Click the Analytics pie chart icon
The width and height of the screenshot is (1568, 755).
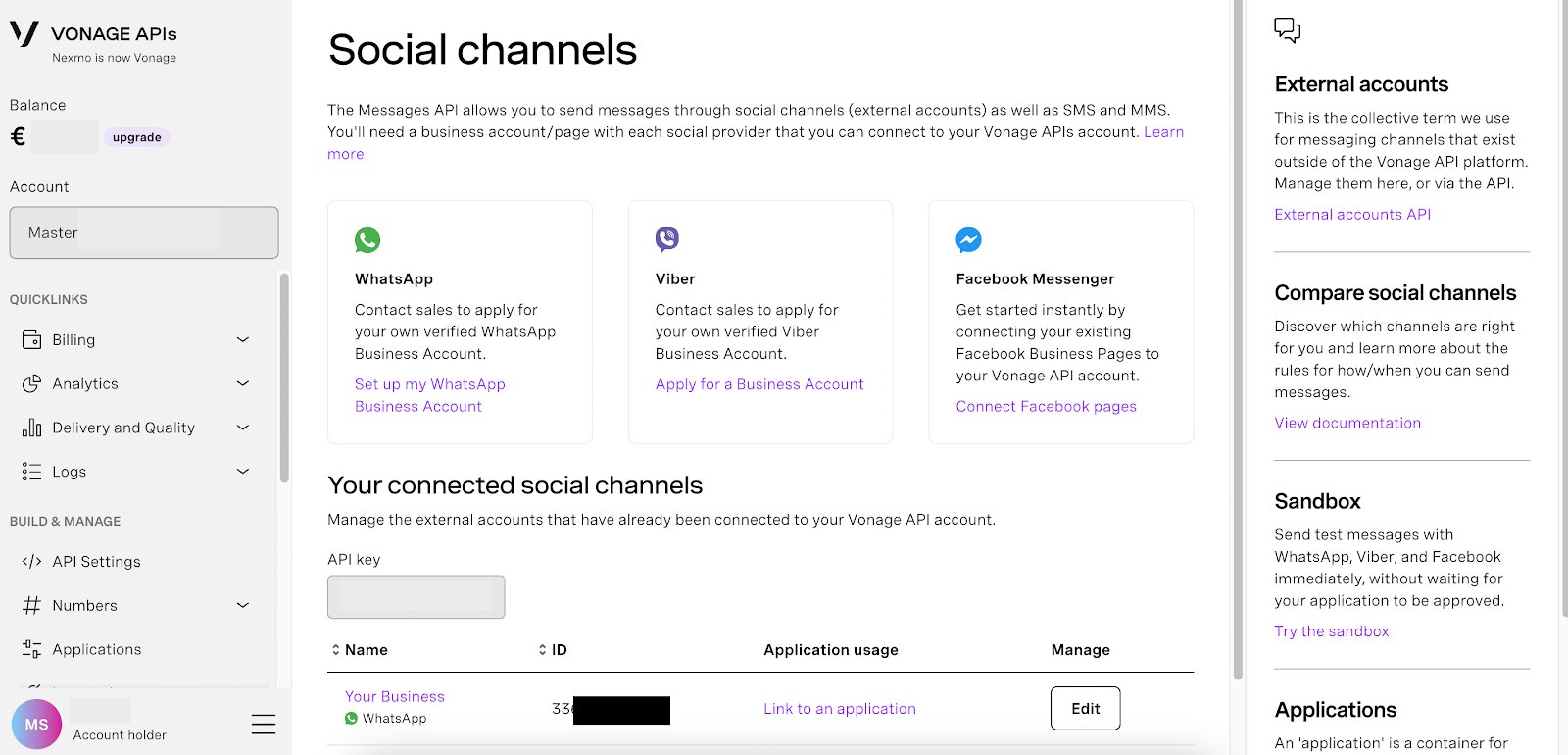coord(32,384)
